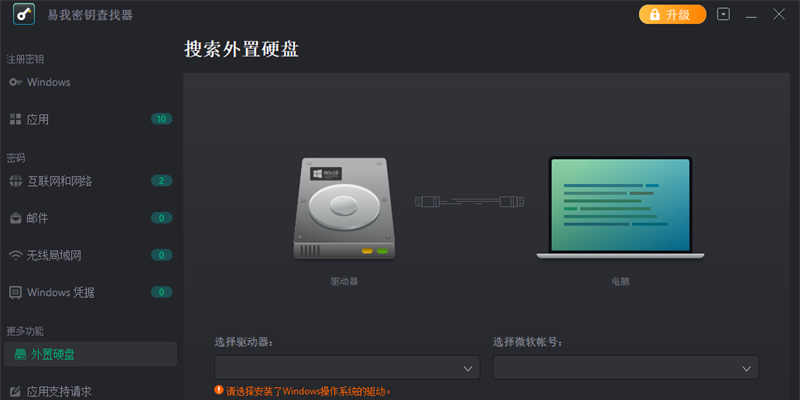800x400 pixels.
Task: Click the Windows key icon in sidebar
Action: 15,82
